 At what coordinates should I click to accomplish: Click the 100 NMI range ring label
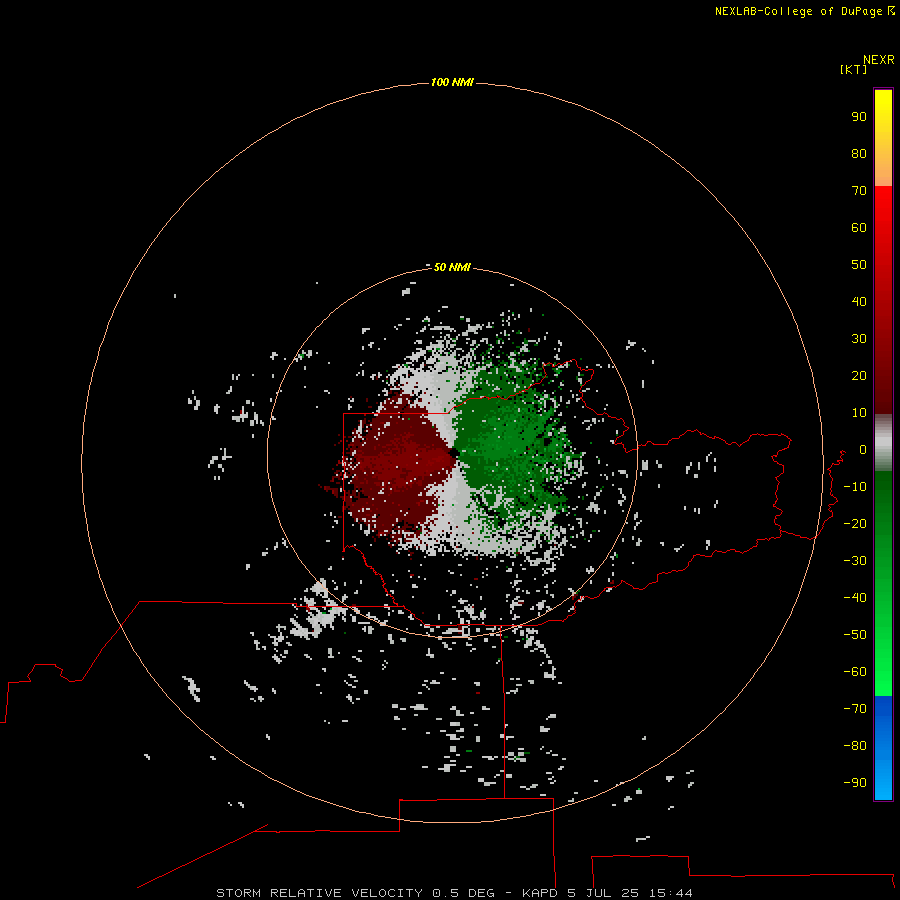(x=452, y=82)
